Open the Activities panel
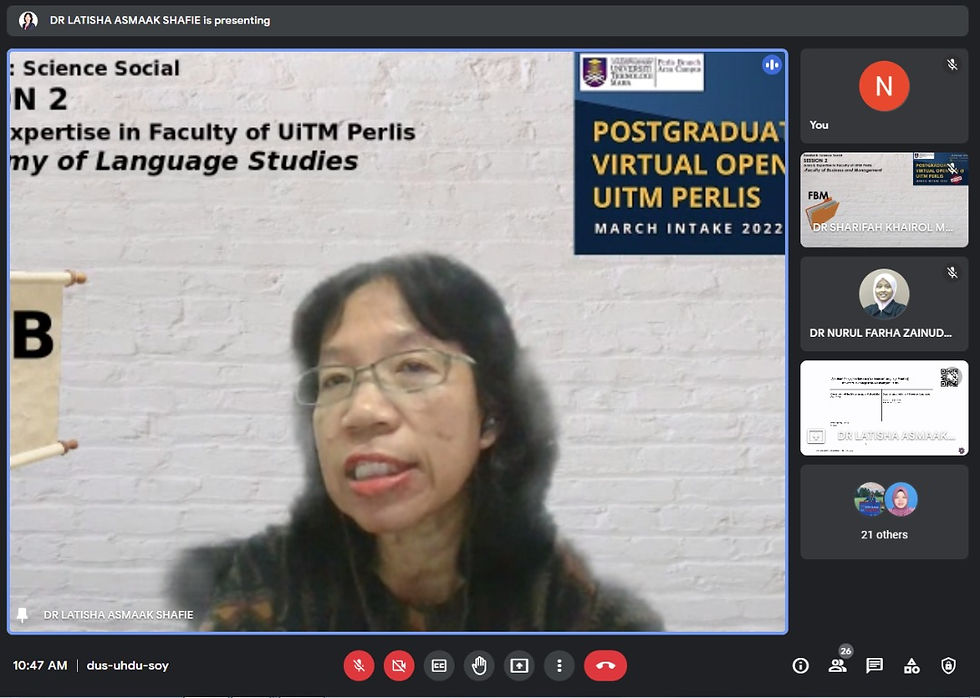This screenshot has width=980, height=698. 911,666
